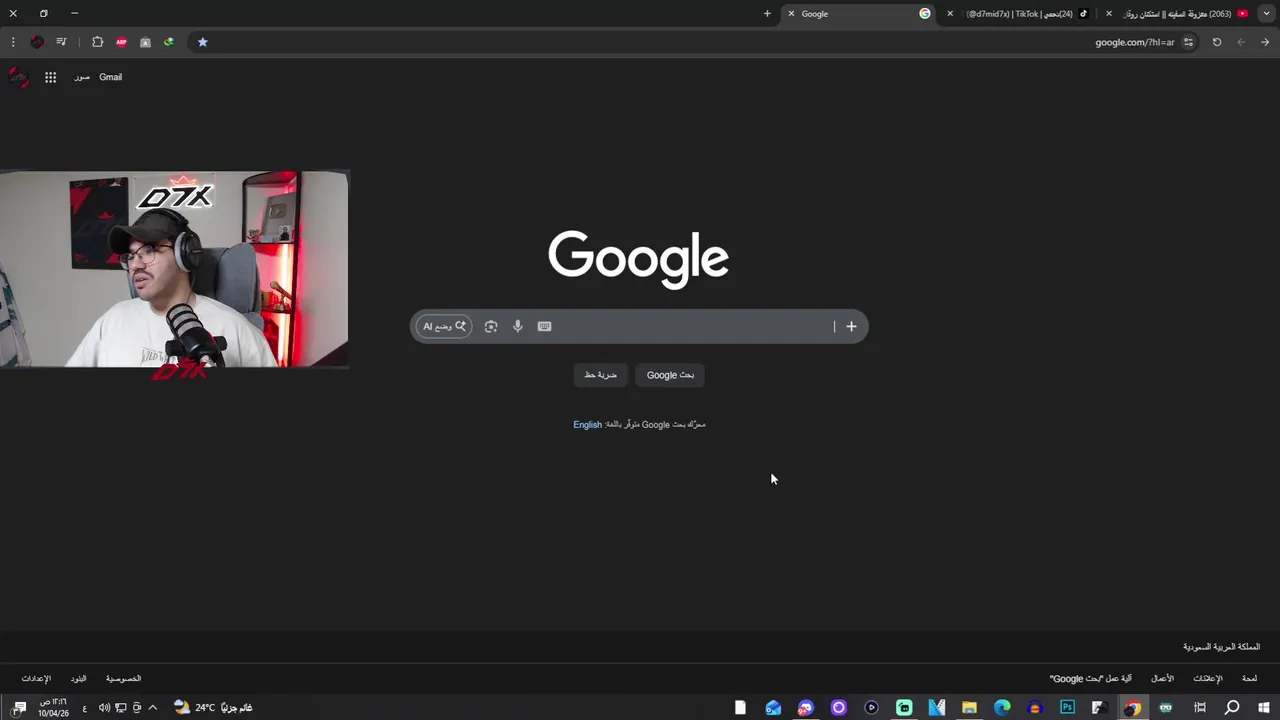Open البنود terms link in footer
This screenshot has height=720, width=1280.
(78, 679)
